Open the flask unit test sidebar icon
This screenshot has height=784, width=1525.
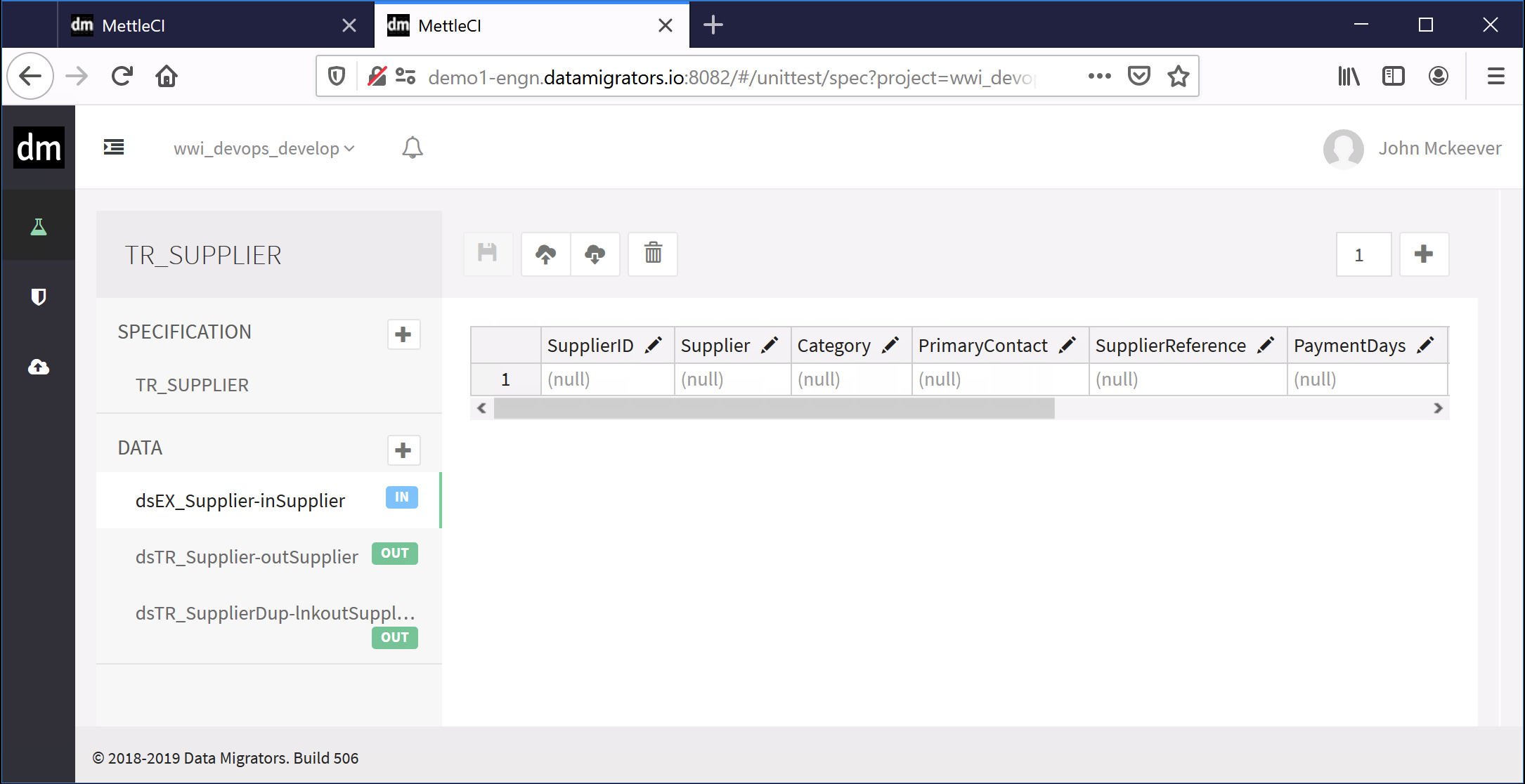pos(39,227)
